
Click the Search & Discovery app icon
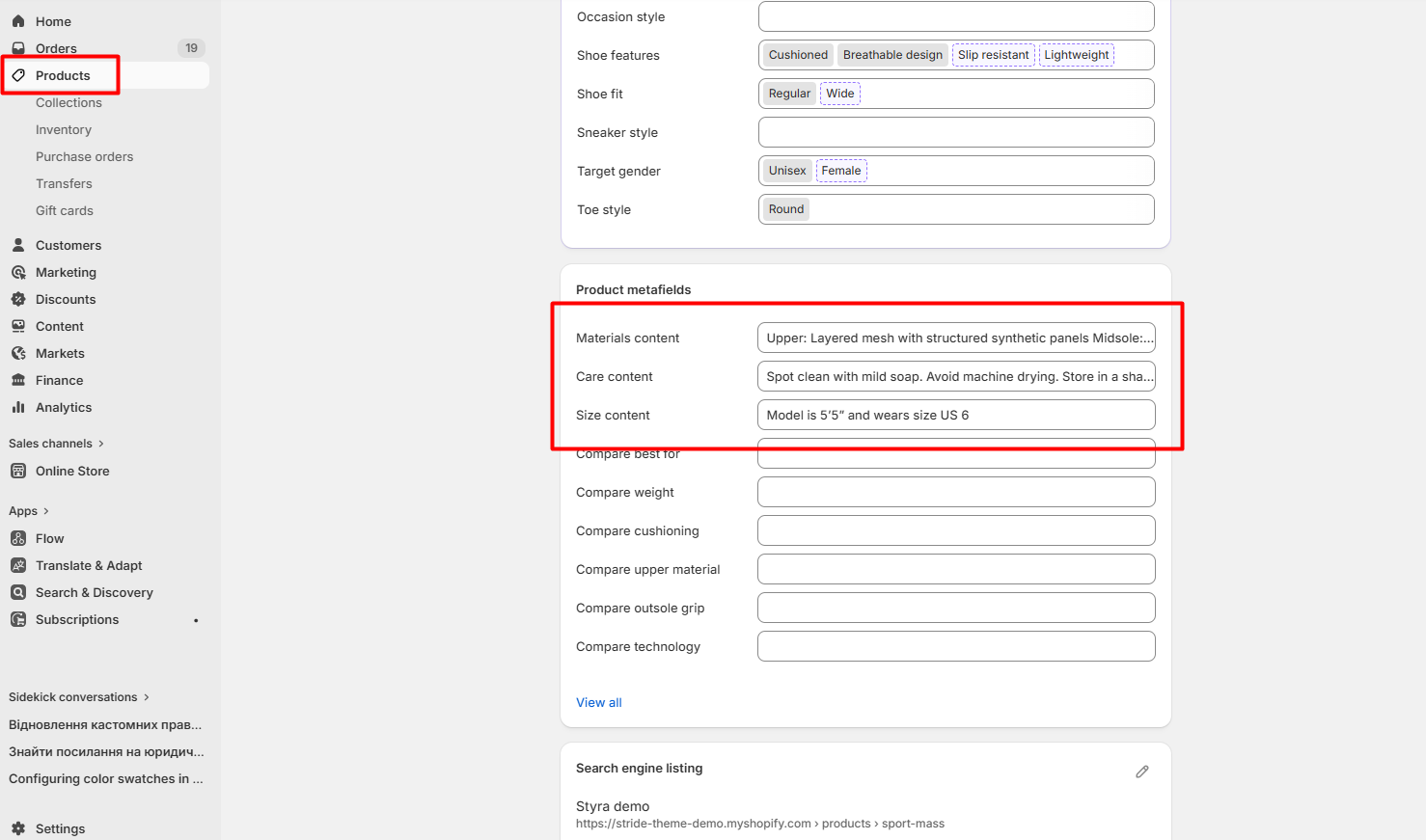point(18,592)
